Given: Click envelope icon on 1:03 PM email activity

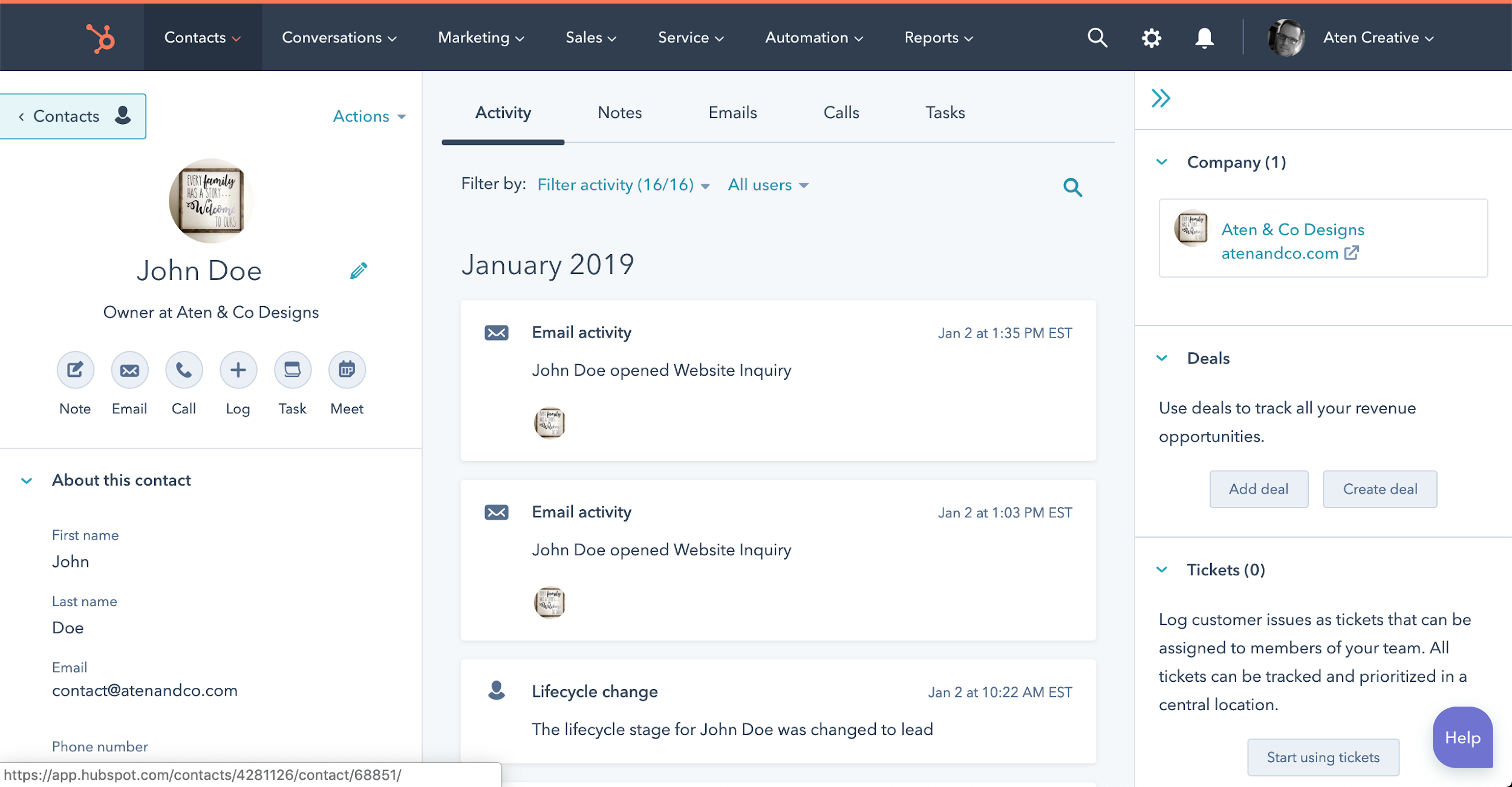Looking at the screenshot, I should click(497, 512).
